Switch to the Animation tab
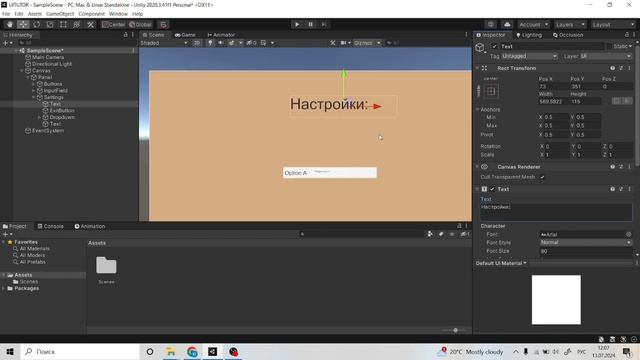Viewport: 640px width, 360px height. [90, 226]
